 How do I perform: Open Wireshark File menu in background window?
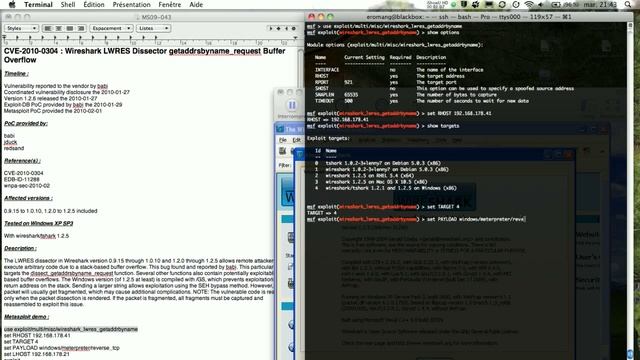point(282,140)
